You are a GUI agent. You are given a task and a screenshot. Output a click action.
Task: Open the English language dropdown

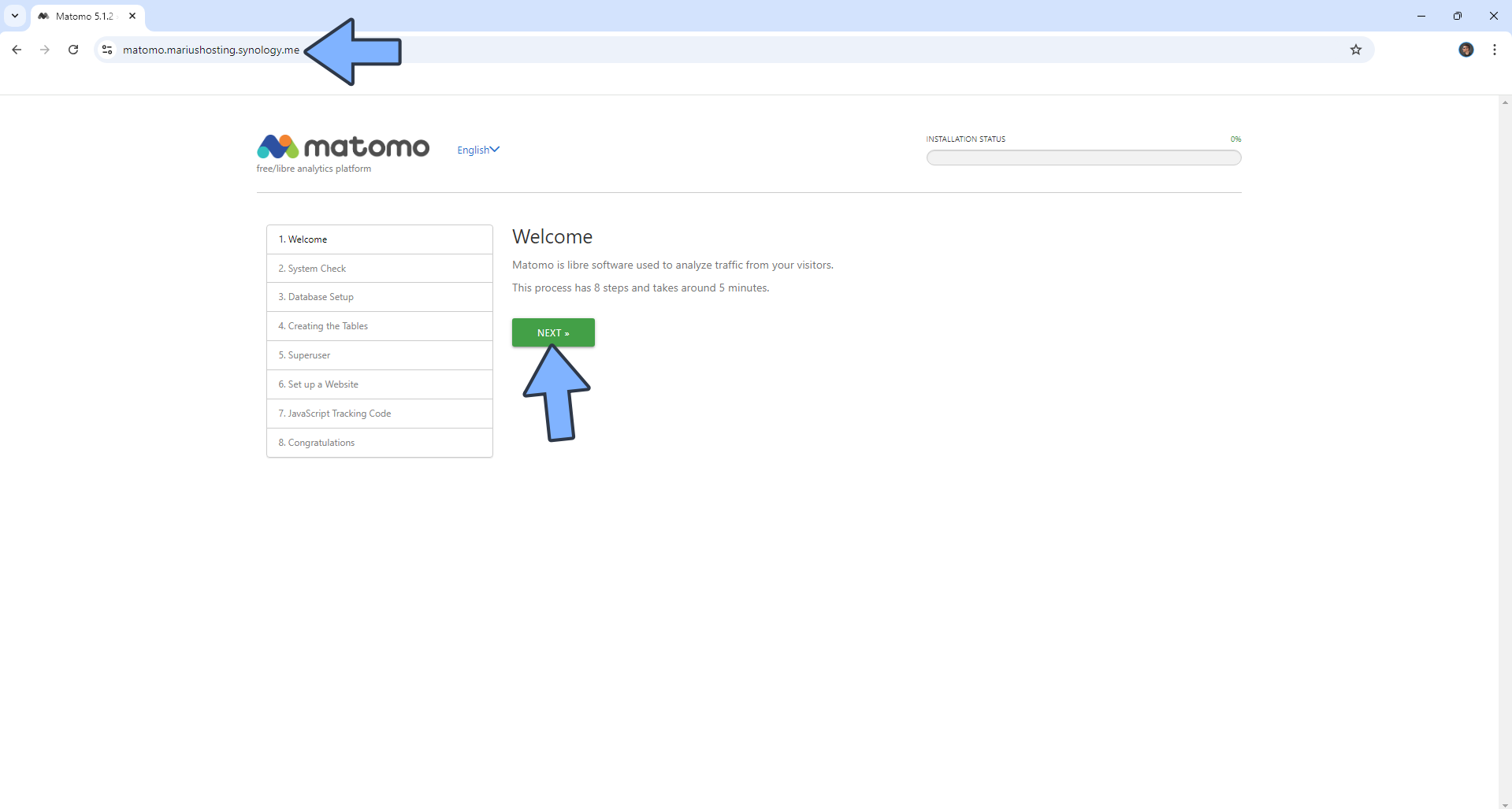coord(478,150)
